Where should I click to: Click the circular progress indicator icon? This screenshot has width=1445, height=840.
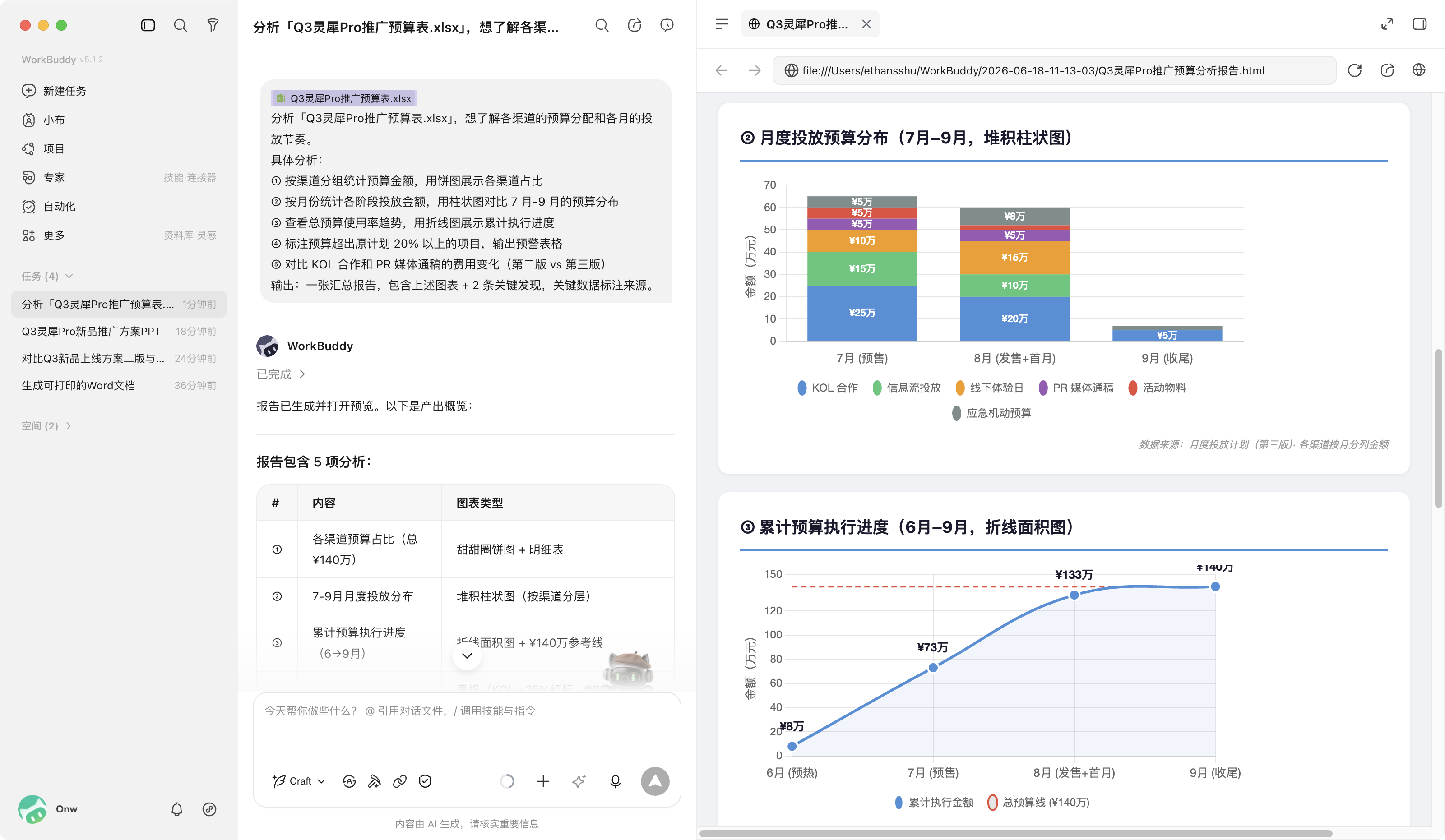tap(507, 781)
